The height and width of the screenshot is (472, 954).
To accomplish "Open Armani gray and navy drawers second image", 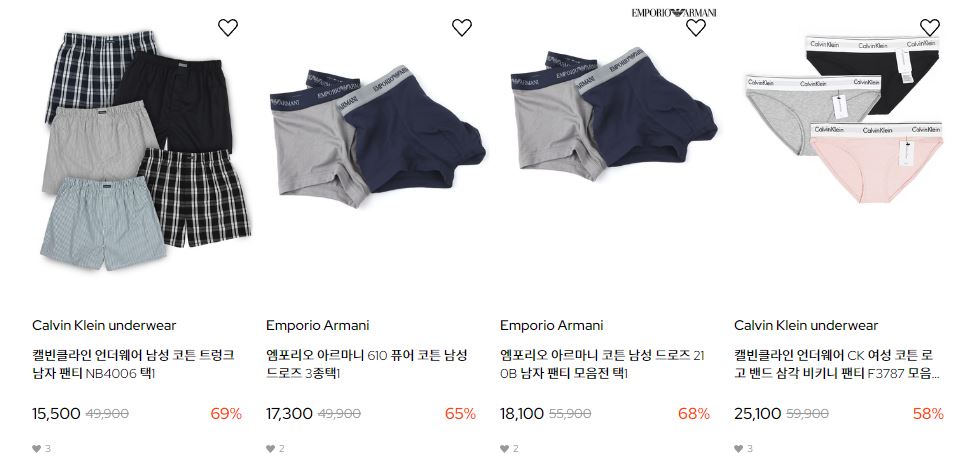I will [378, 136].
